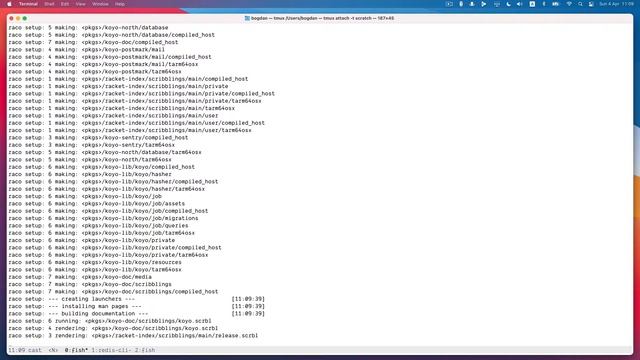Open the View menu
The width and height of the screenshot is (640, 360).
[80, 4]
